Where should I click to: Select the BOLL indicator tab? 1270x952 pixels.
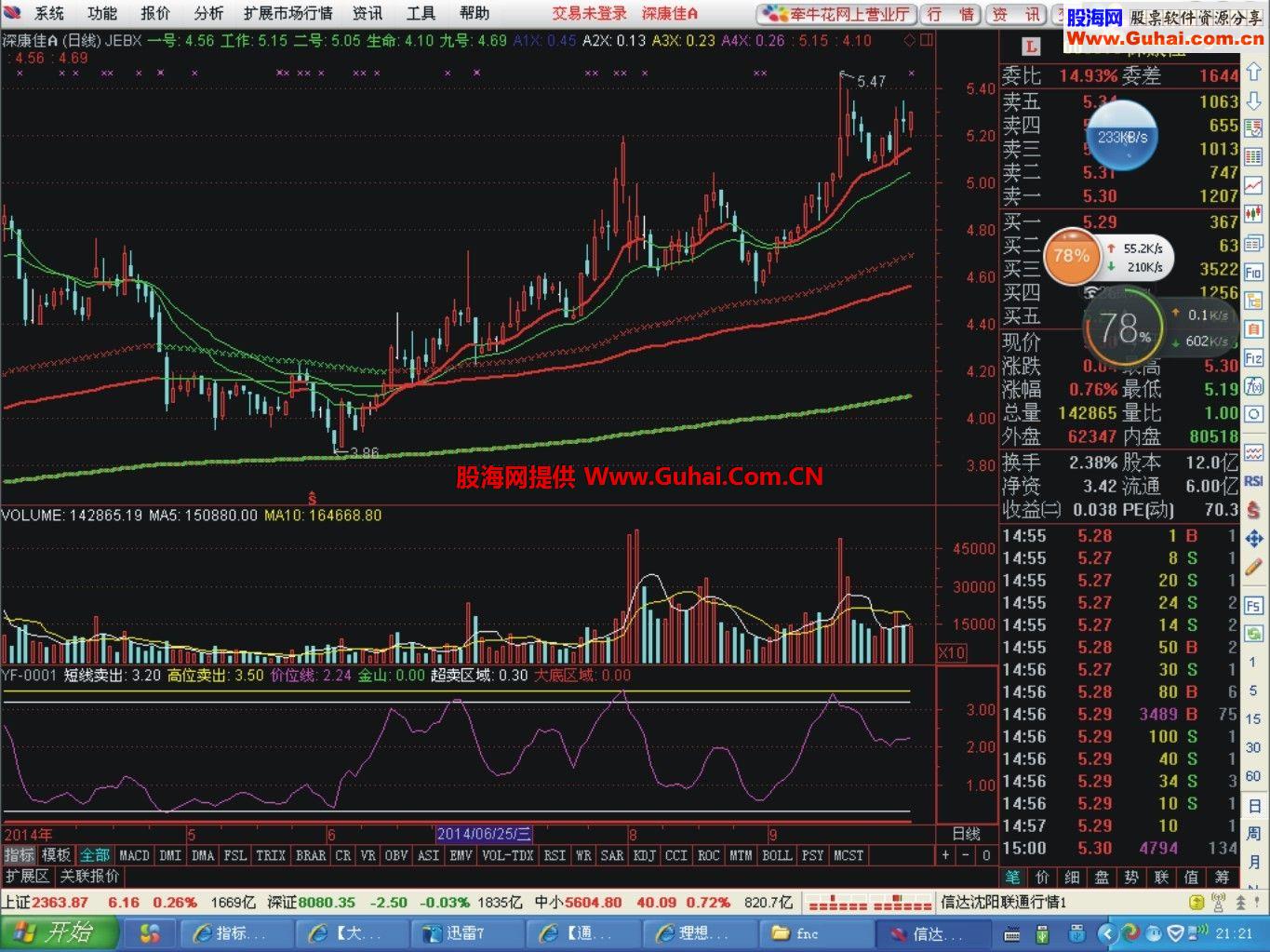pos(776,855)
